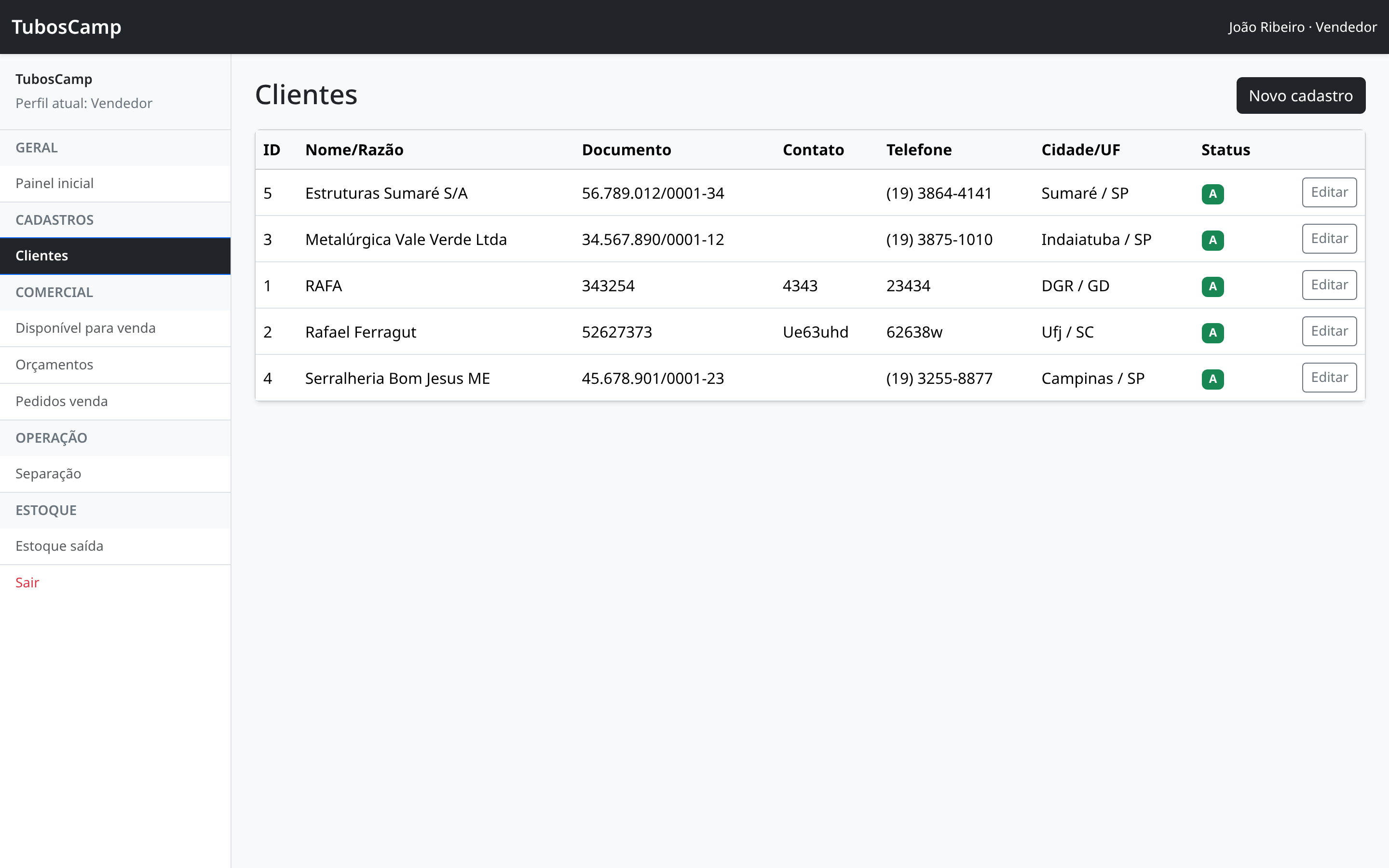1389x868 pixels.
Task: Open Estoque saída in the sidebar
Action: tap(115, 546)
